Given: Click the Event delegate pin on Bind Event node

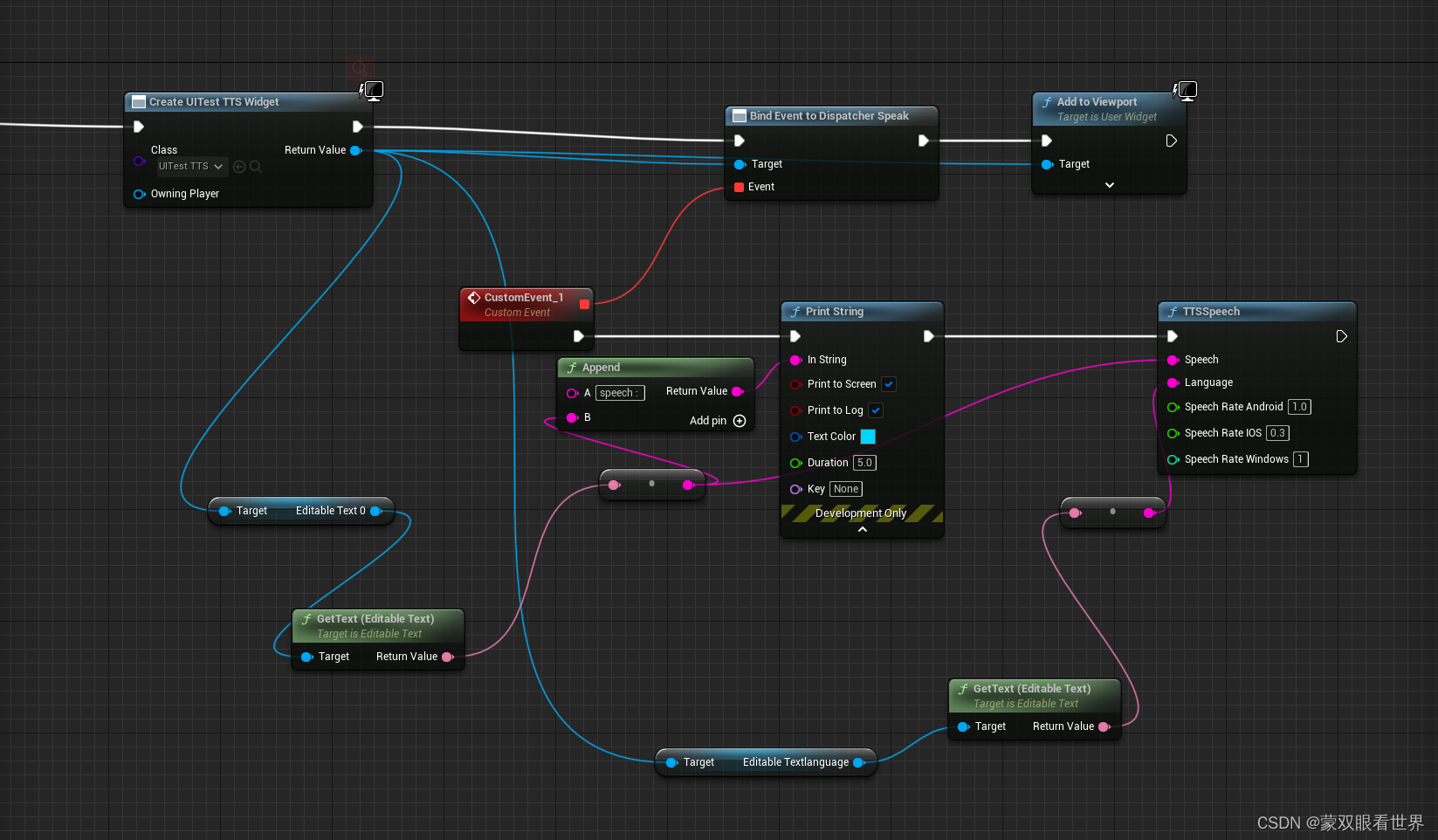Looking at the screenshot, I should coord(740,187).
